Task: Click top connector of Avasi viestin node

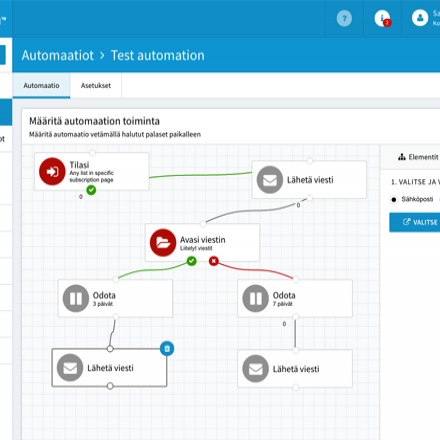Action: (203, 223)
